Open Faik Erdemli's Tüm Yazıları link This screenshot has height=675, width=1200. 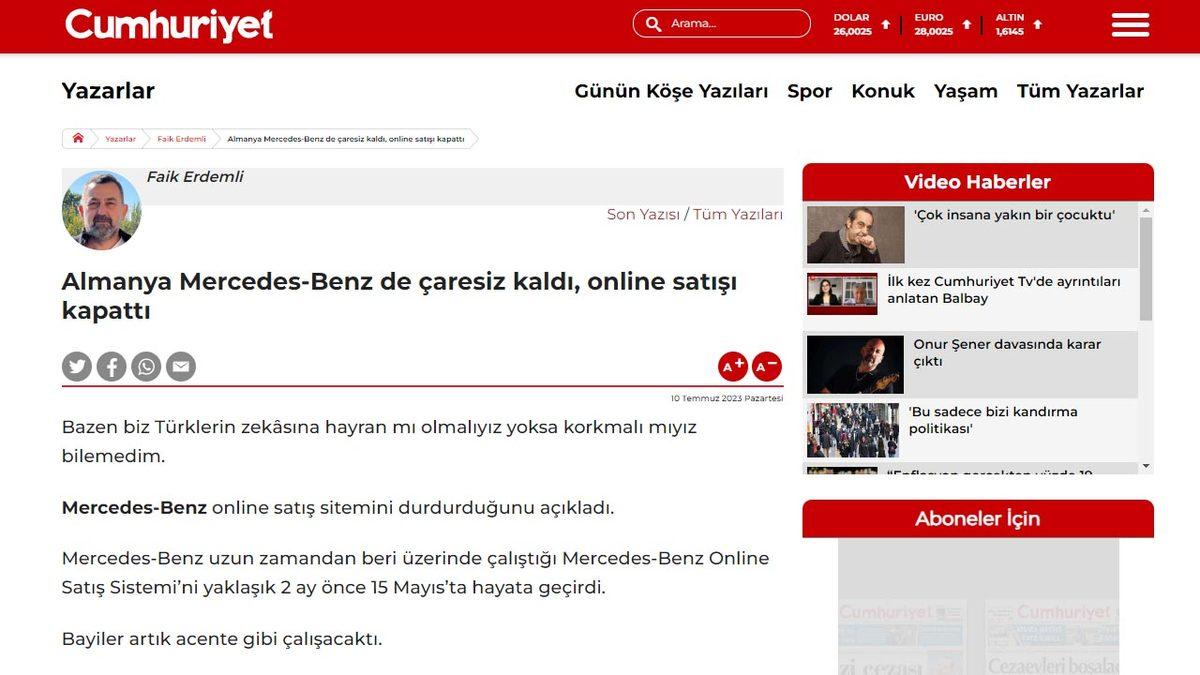[736, 214]
